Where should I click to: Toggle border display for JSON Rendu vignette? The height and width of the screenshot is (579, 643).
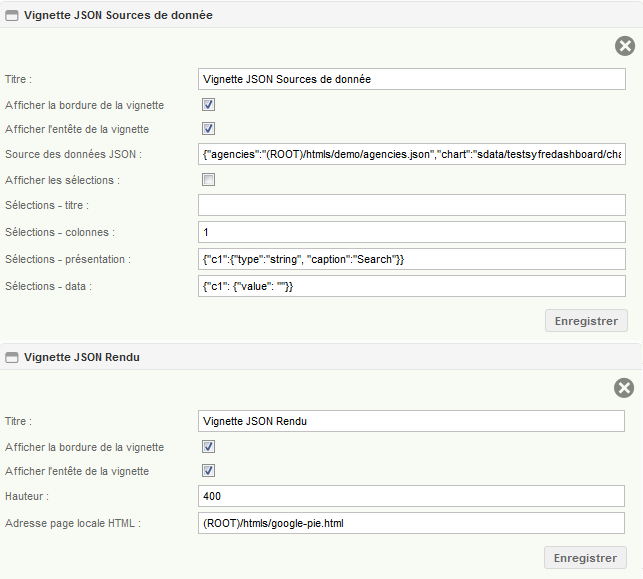pos(208,447)
